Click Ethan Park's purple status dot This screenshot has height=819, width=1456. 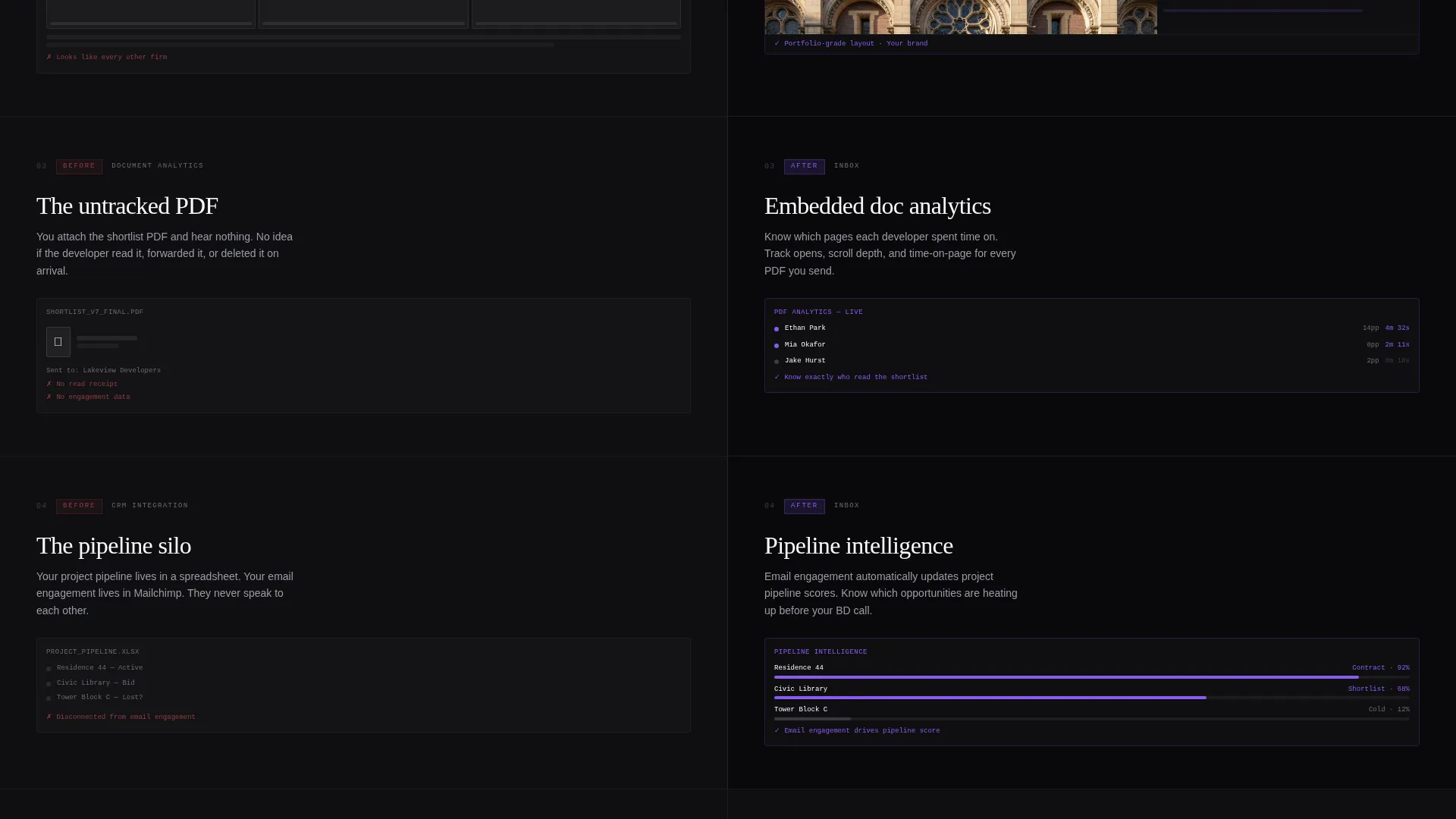[x=777, y=329]
